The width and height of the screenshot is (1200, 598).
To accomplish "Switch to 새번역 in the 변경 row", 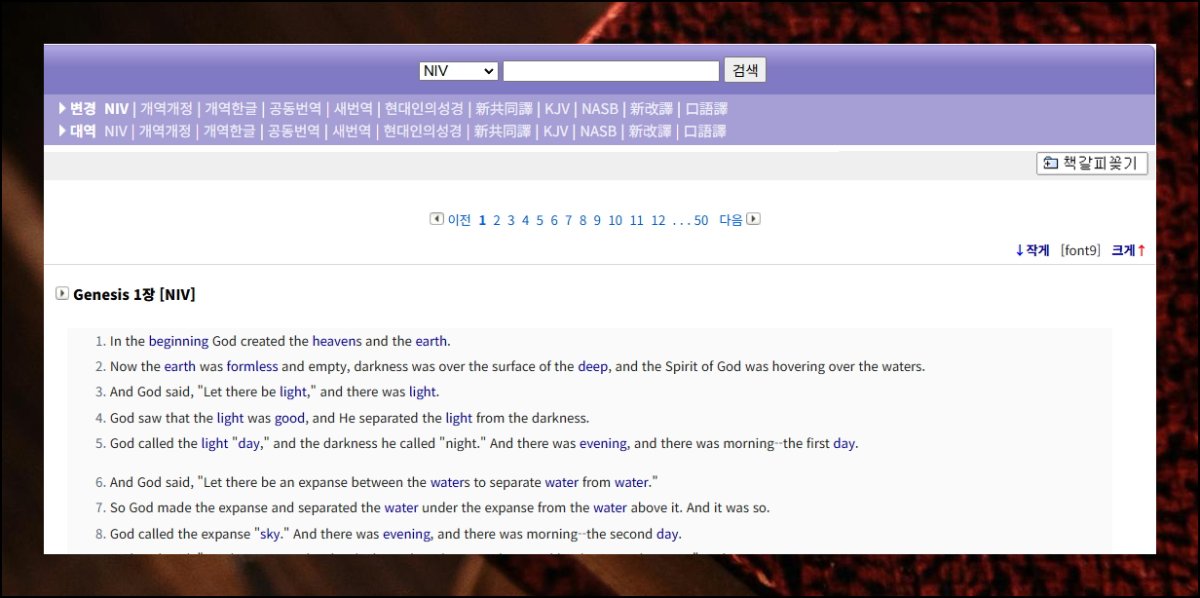I will 353,109.
